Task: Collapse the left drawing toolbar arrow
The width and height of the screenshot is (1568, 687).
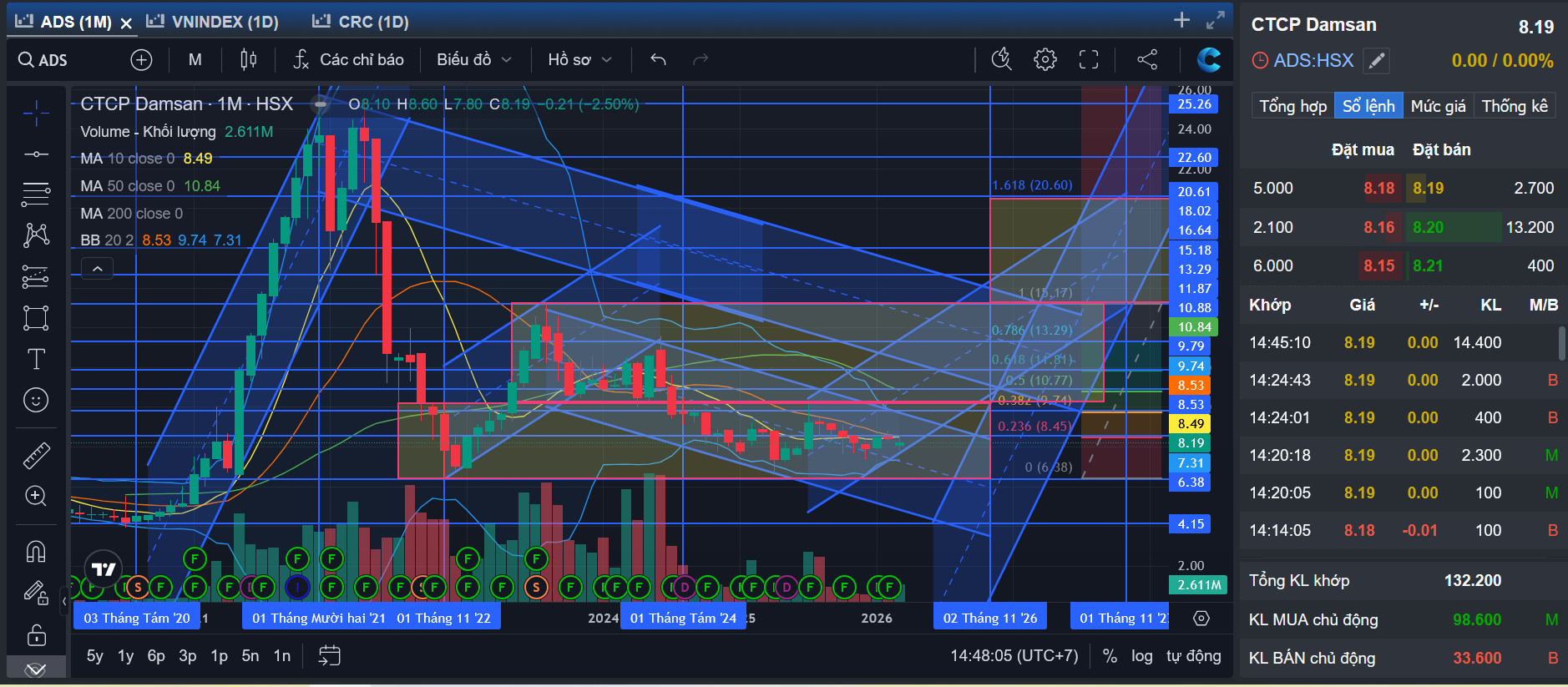Action: 64,599
